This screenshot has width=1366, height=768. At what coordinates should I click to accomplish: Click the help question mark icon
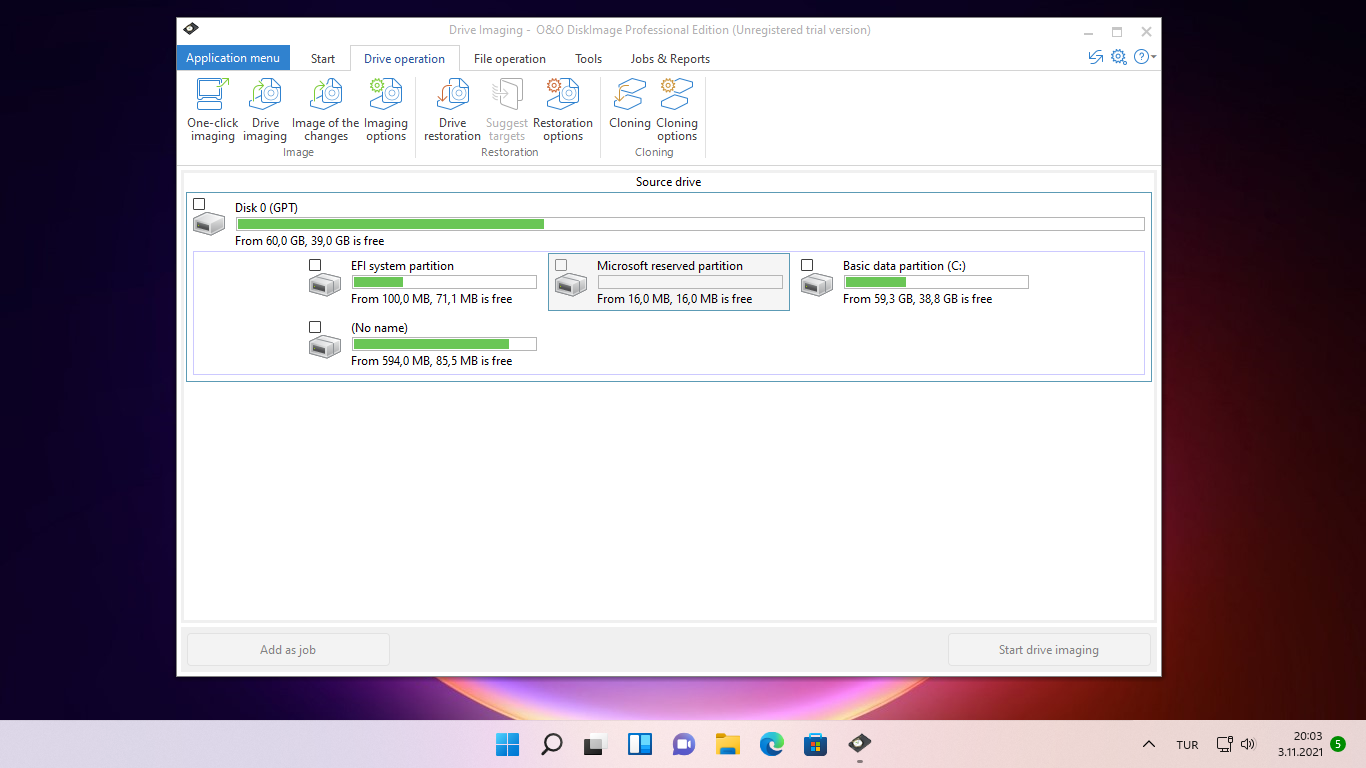(1141, 57)
